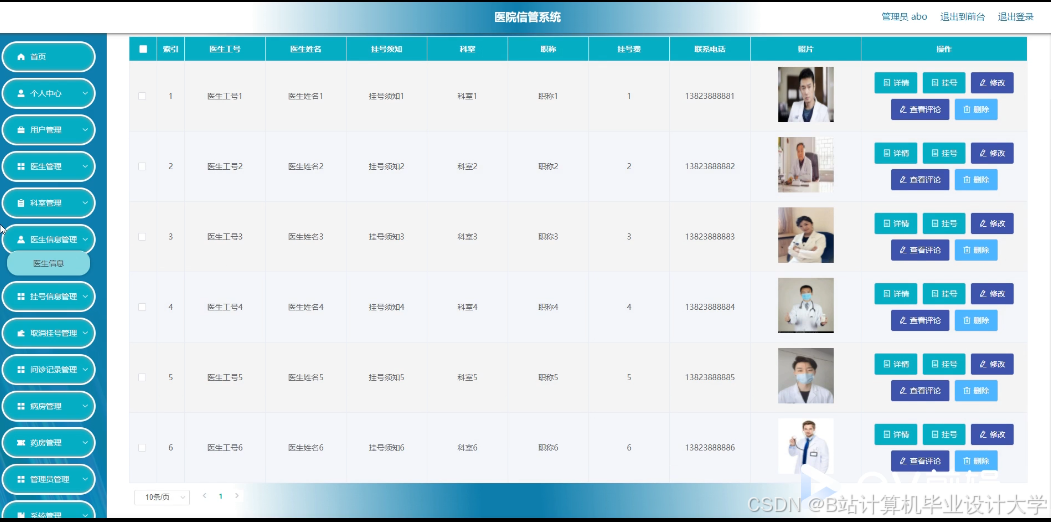Open 详情 for 医生工号1

[x=895, y=82]
